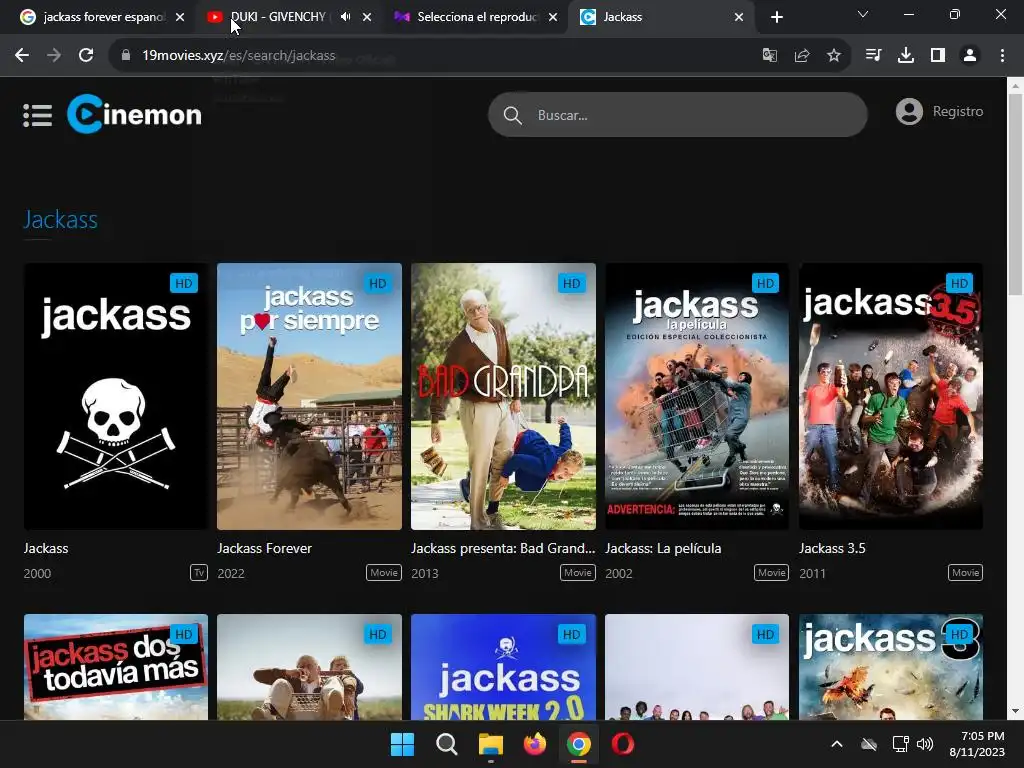This screenshot has height=768, width=1024.
Task: Close the Jackass tab
Action: pos(739,17)
